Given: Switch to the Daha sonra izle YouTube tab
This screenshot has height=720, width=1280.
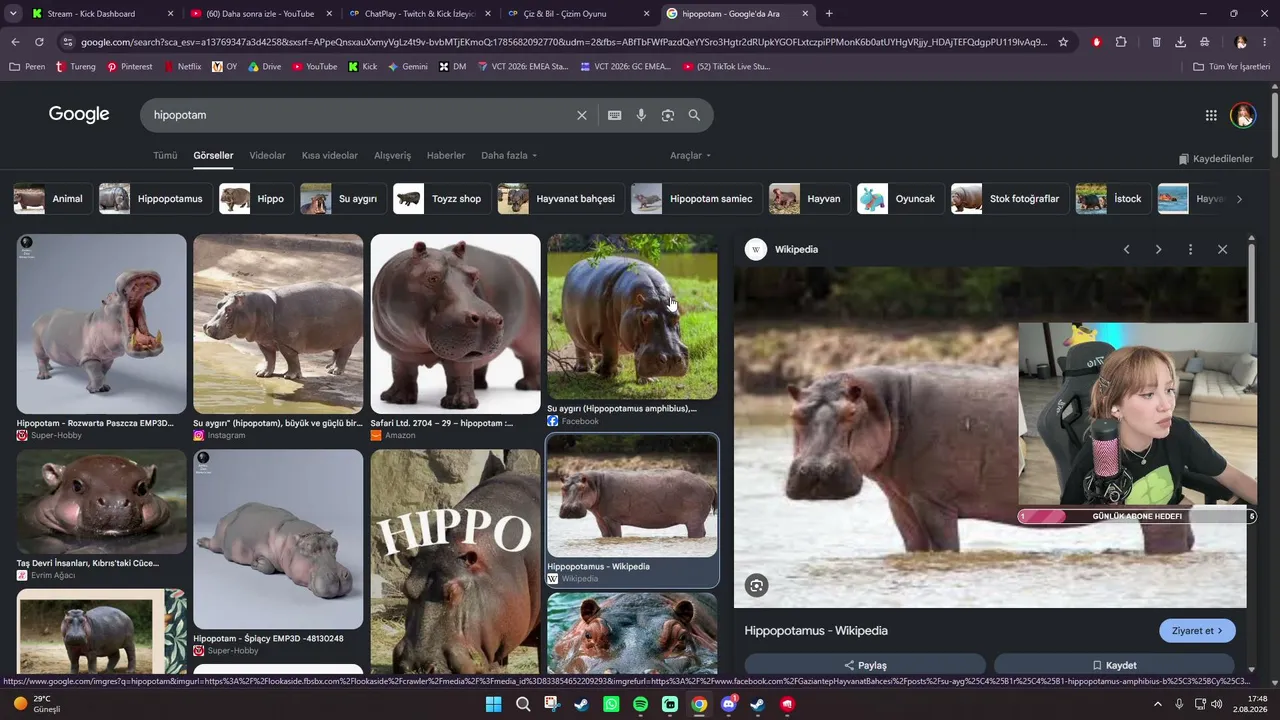Looking at the screenshot, I should coord(260,14).
